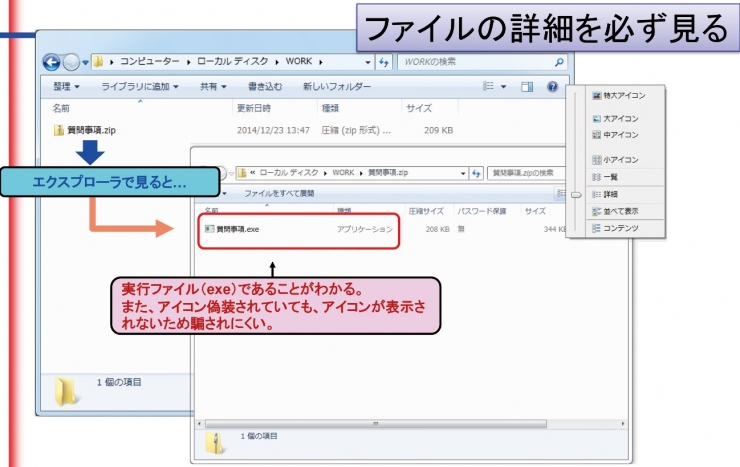Image resolution: width=740 pixels, height=467 pixels.
Task: Click the view size slider handle
Action: click(576, 194)
